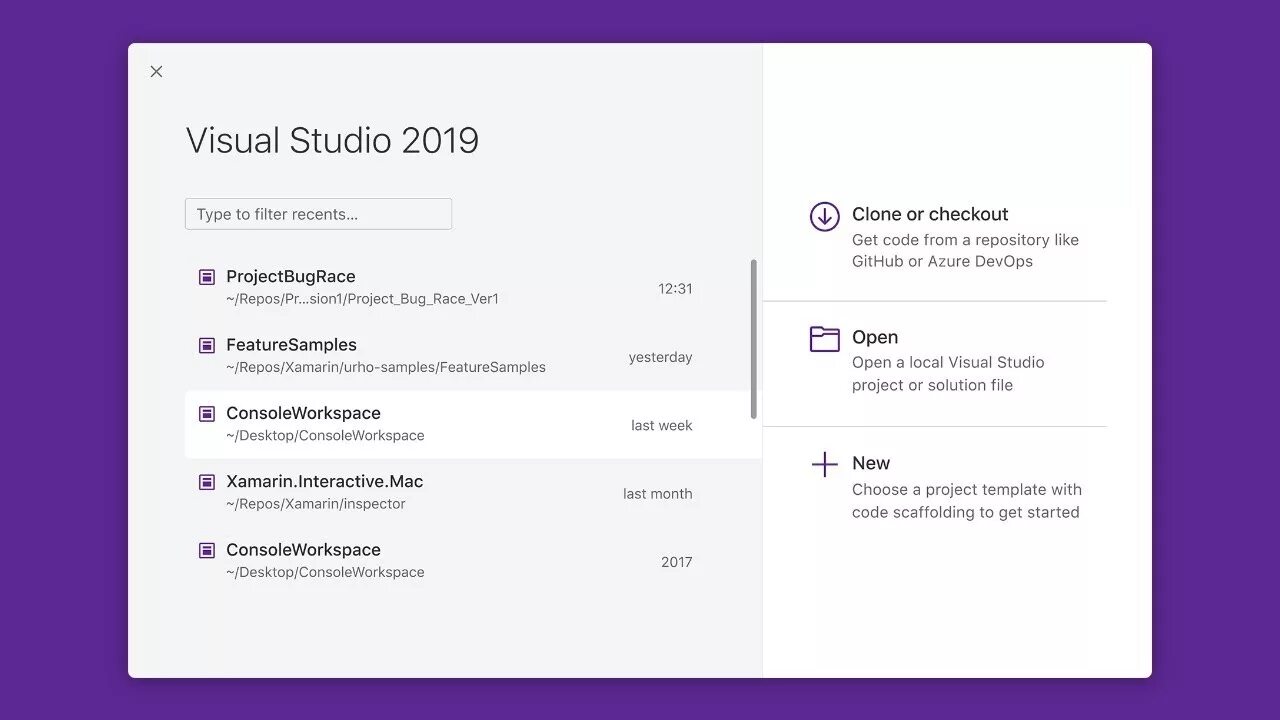Click the '12:31' timestamp

675,289
